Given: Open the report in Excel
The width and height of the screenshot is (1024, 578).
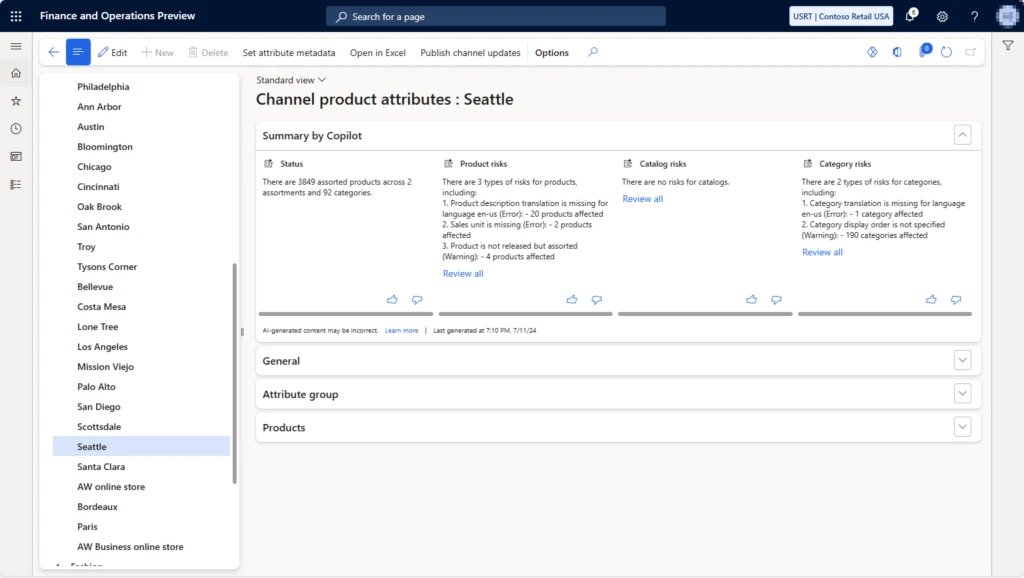Looking at the screenshot, I should tap(377, 52).
